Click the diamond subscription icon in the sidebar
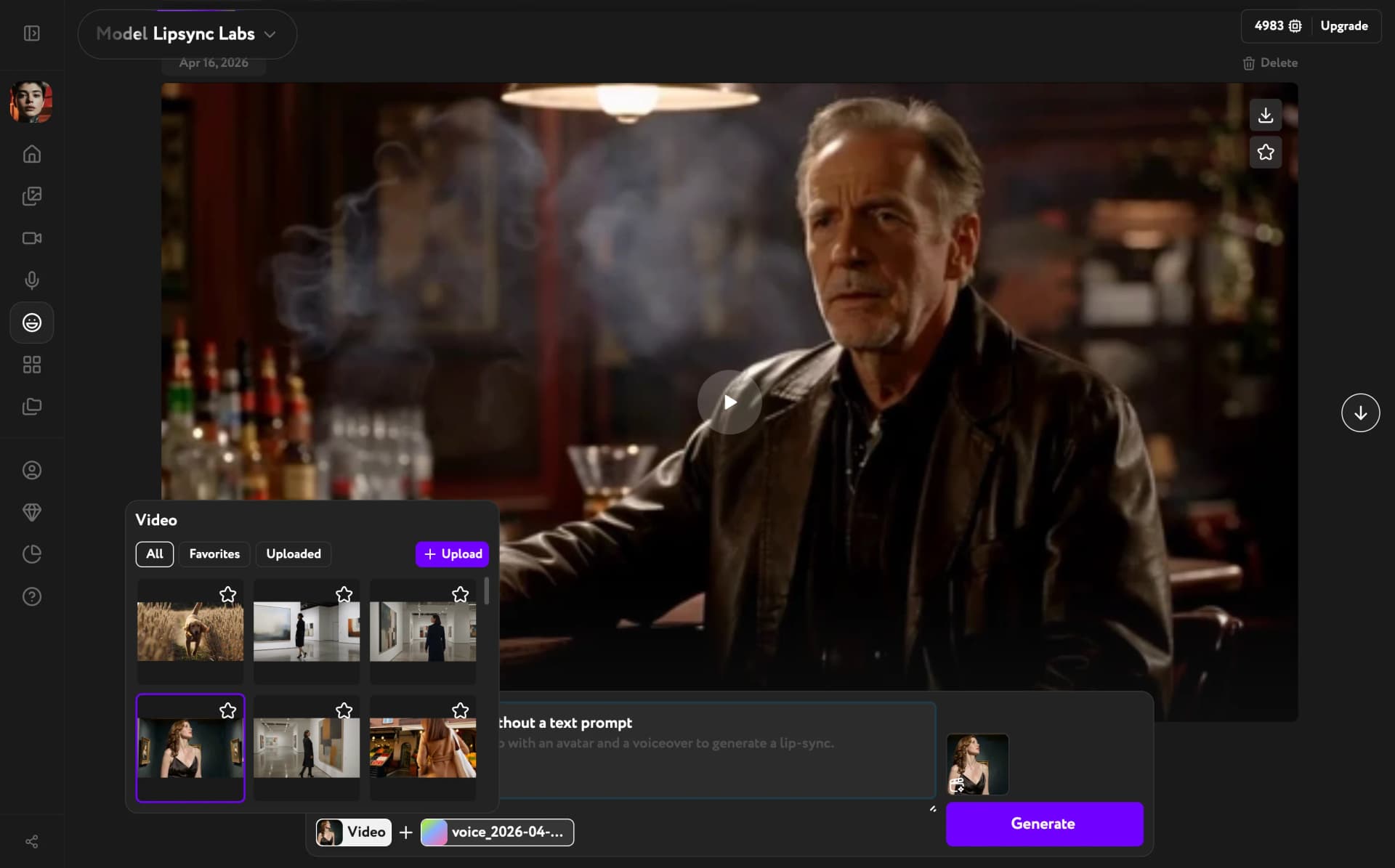 pos(31,512)
